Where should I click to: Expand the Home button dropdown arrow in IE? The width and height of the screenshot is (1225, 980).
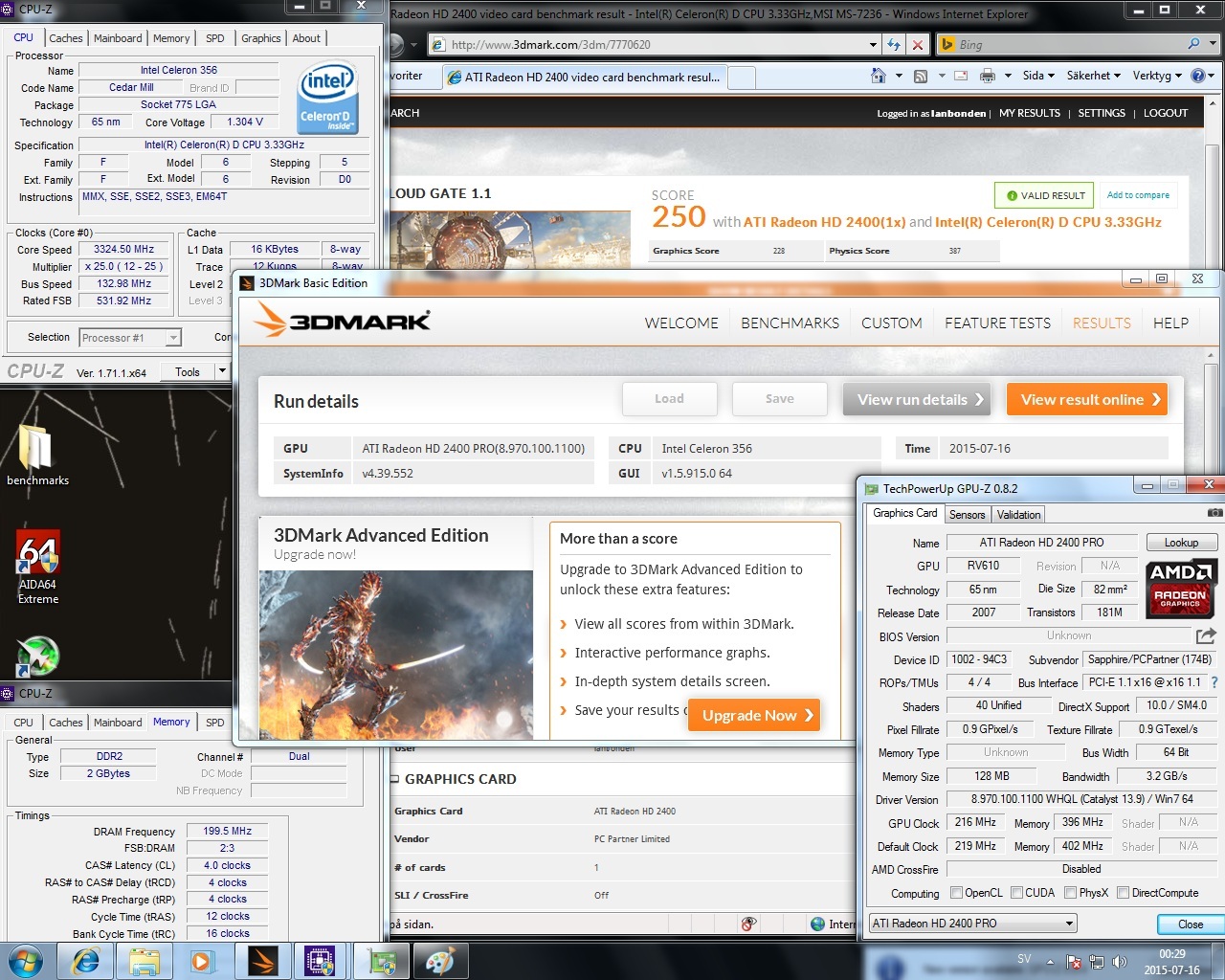point(899,76)
